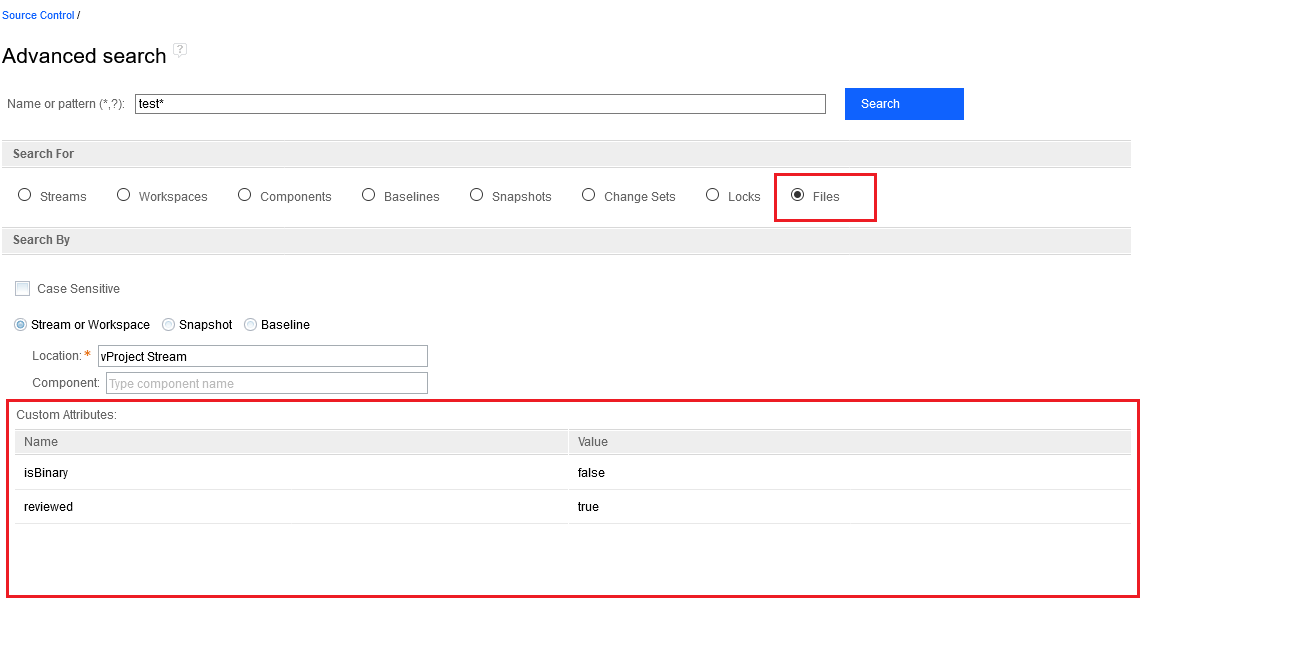Click the Name or pattern input field
Image resolution: width=1292 pixels, height=669 pixels.
pos(480,104)
